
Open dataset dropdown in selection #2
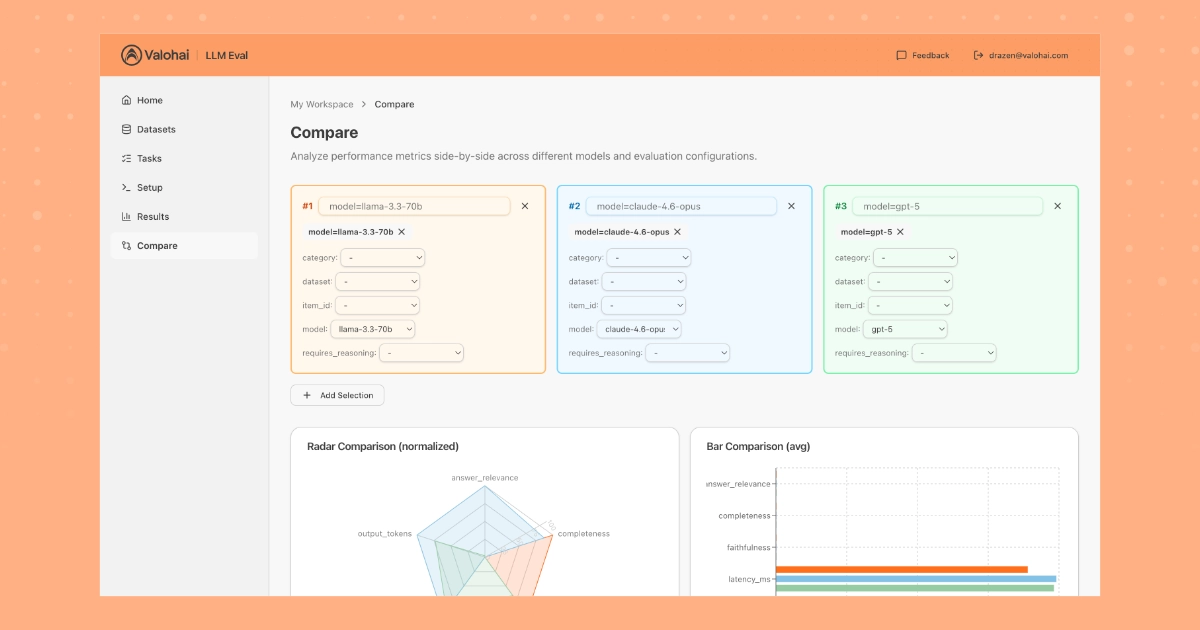[x=643, y=282]
